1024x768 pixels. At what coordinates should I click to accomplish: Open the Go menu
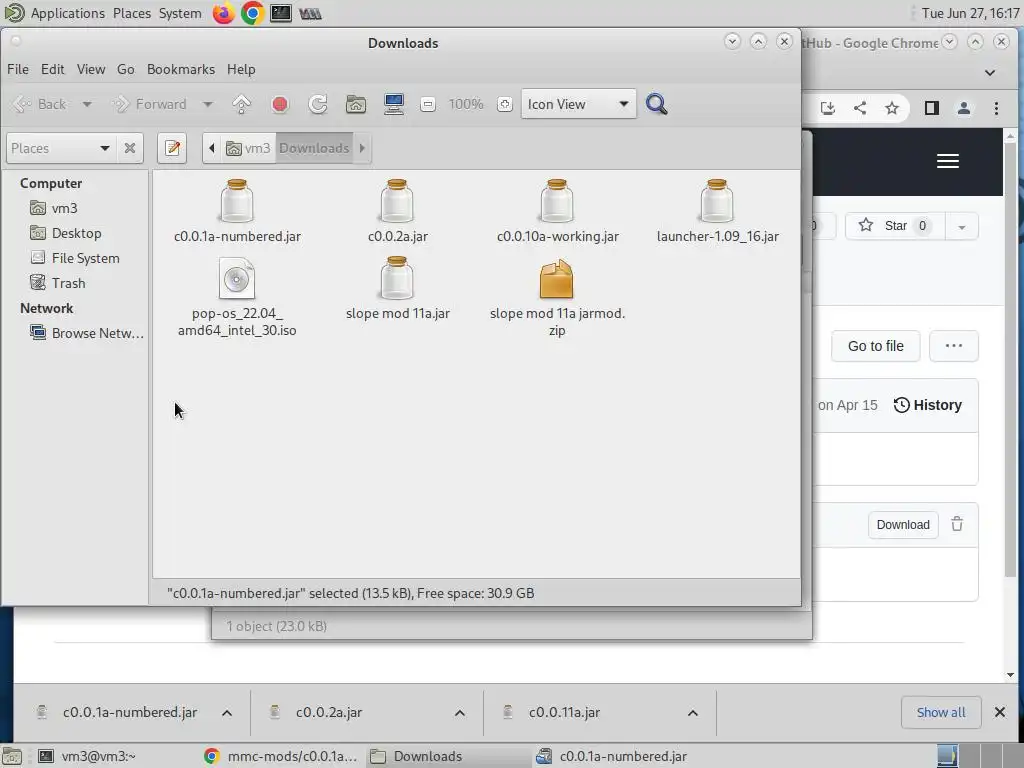point(125,69)
